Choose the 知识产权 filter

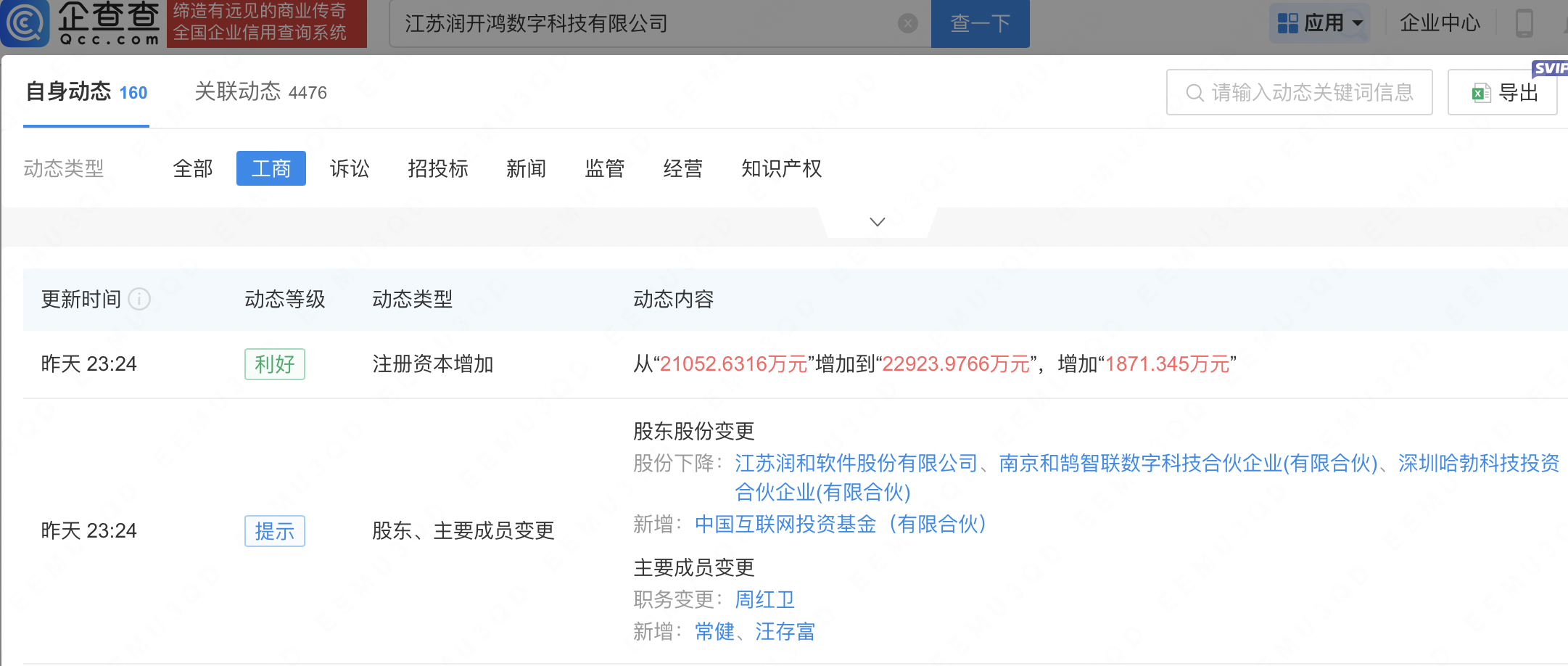(x=781, y=169)
